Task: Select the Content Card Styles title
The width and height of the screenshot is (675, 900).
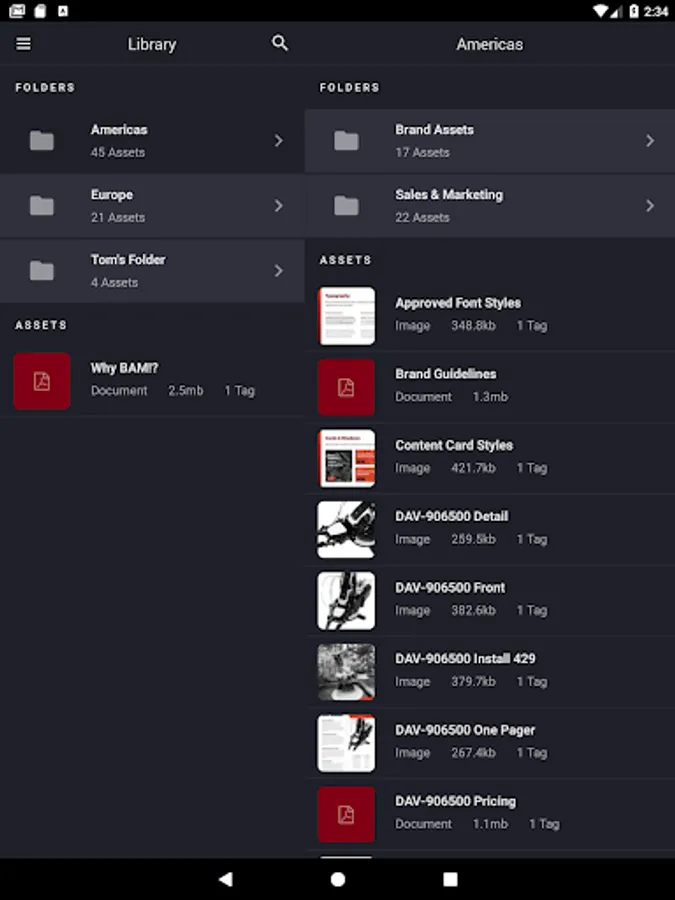Action: pos(454,445)
